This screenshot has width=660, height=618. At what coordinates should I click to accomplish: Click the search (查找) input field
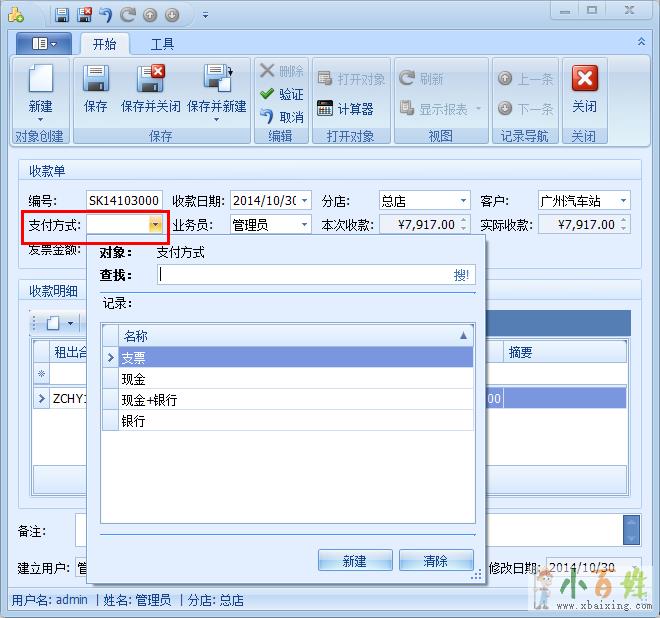click(x=305, y=274)
